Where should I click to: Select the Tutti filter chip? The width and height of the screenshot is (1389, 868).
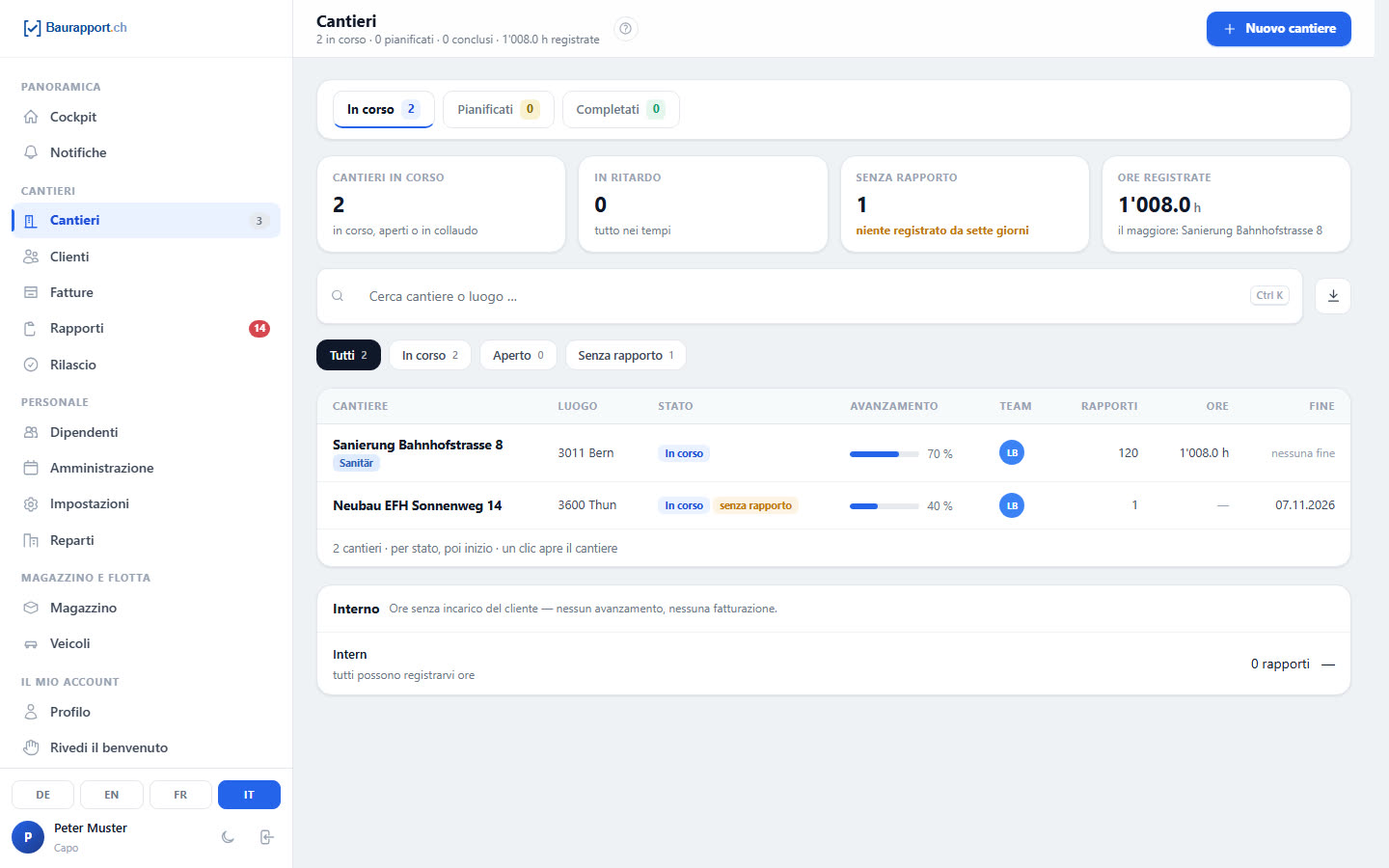(x=348, y=355)
